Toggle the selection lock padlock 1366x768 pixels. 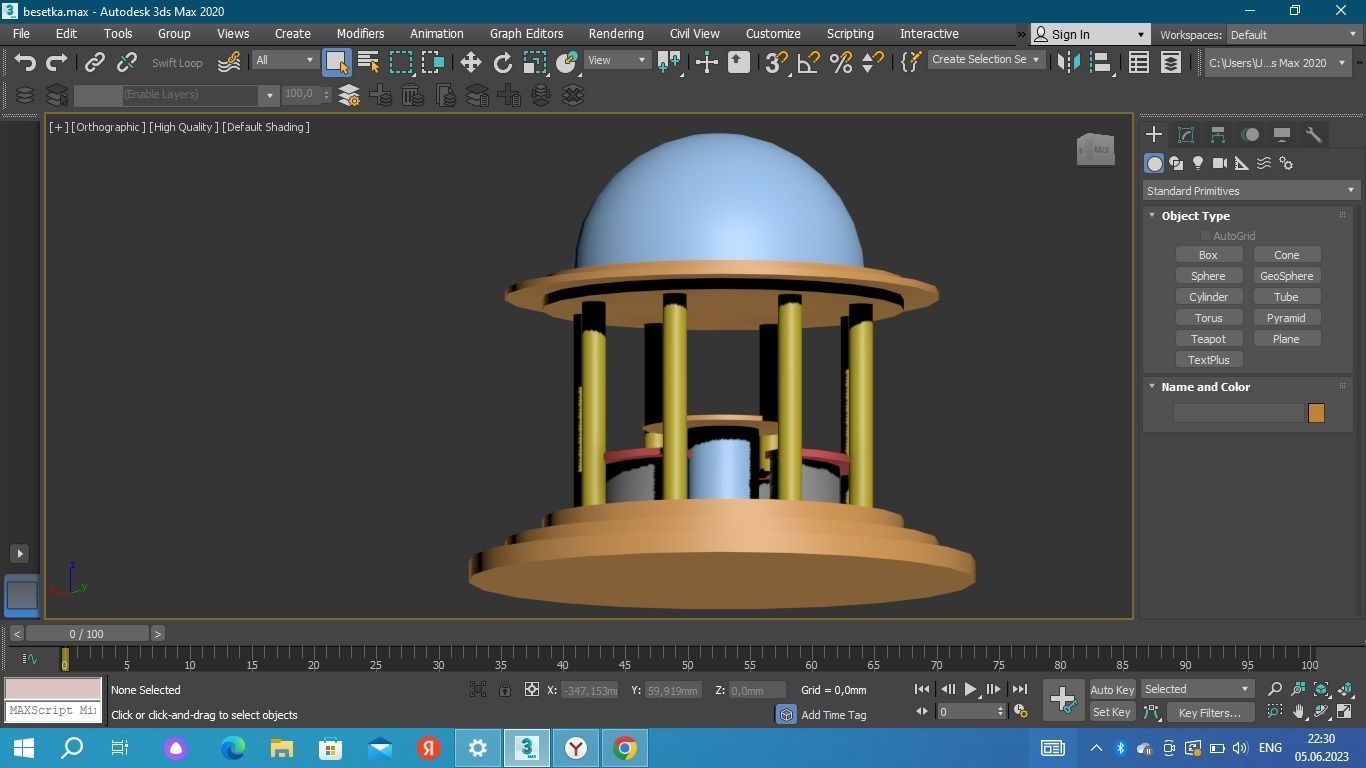(x=505, y=689)
